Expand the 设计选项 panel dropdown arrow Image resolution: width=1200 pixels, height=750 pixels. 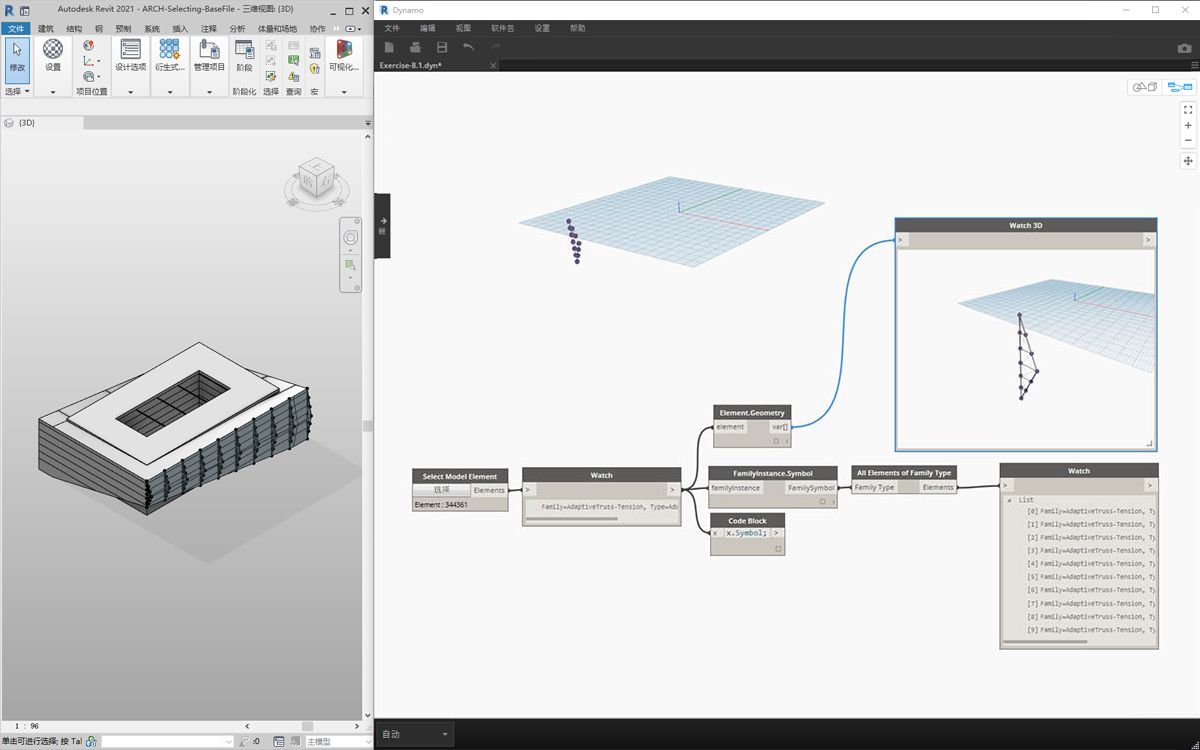click(130, 92)
